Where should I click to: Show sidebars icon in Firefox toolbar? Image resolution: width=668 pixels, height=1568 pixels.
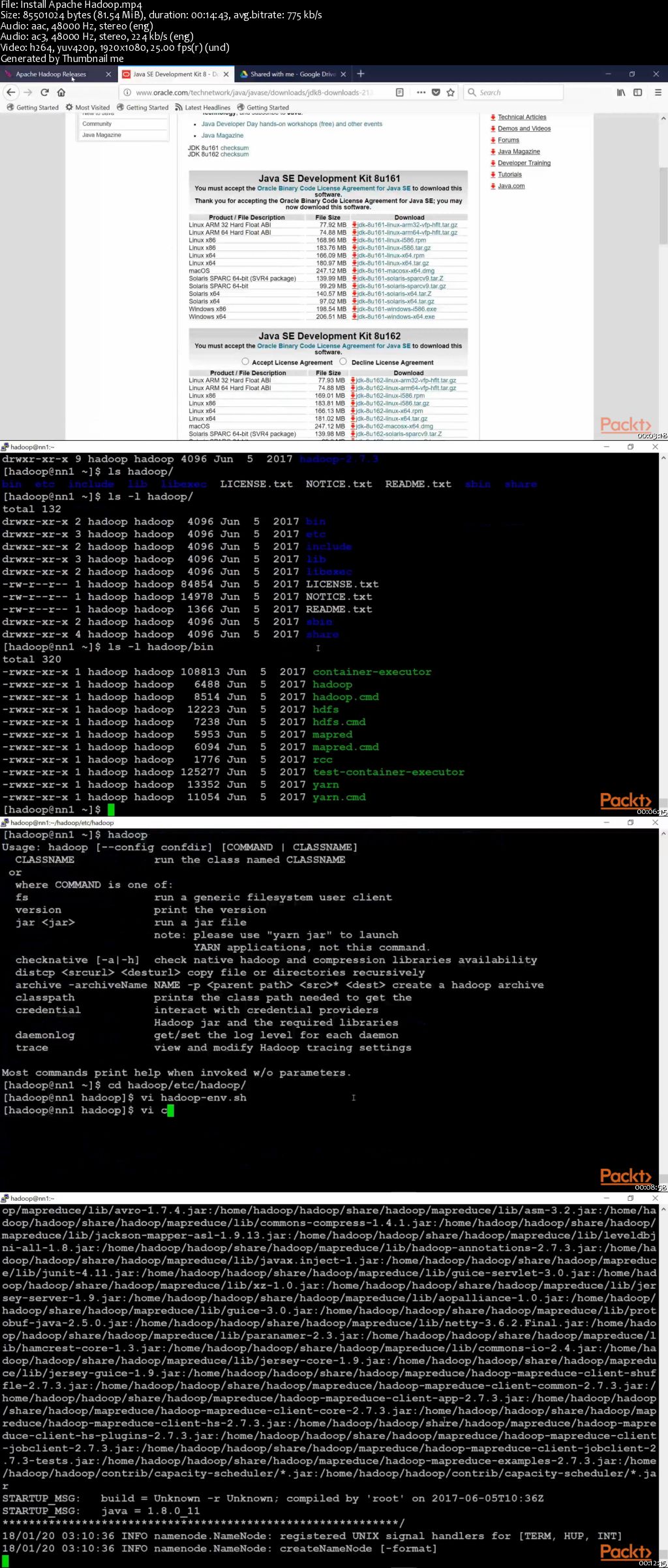(x=638, y=93)
